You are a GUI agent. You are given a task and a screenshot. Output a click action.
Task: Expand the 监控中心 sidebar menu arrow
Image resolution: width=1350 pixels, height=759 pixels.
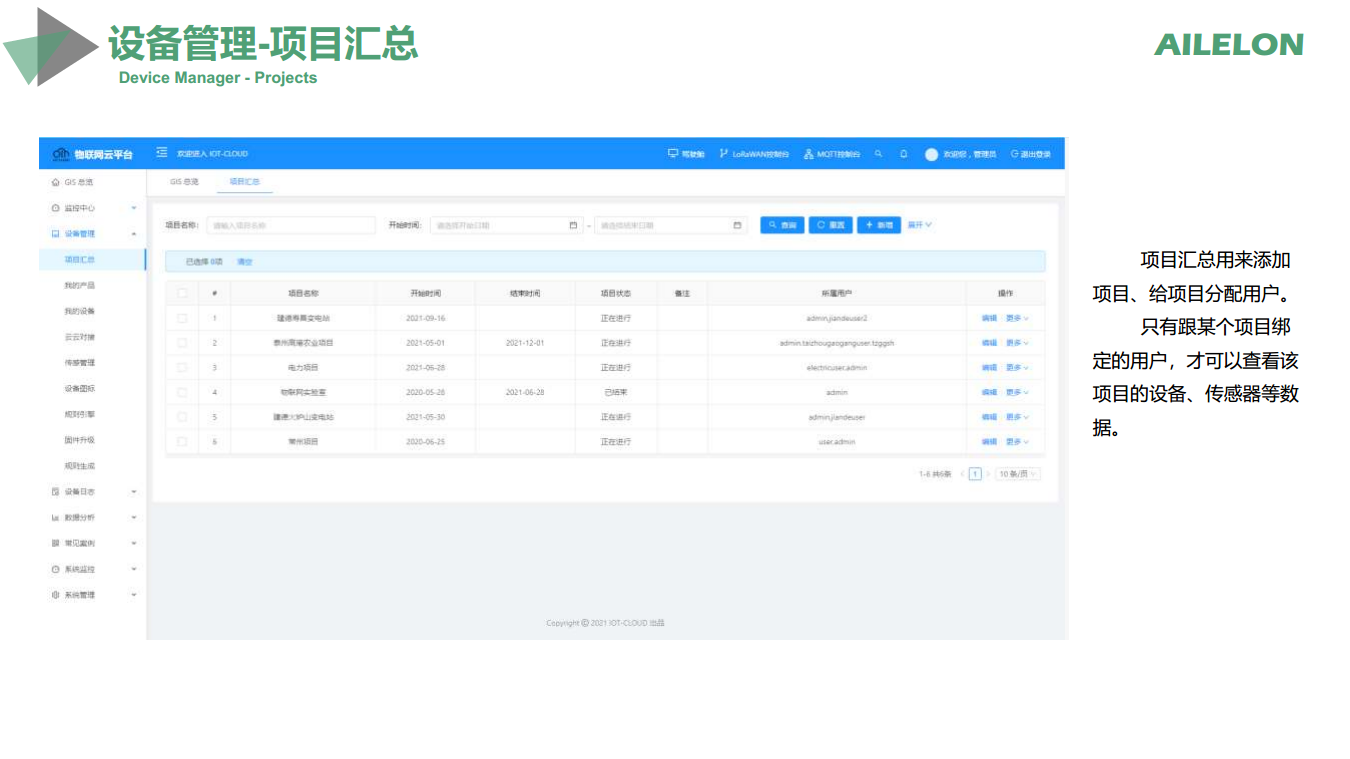click(134, 208)
